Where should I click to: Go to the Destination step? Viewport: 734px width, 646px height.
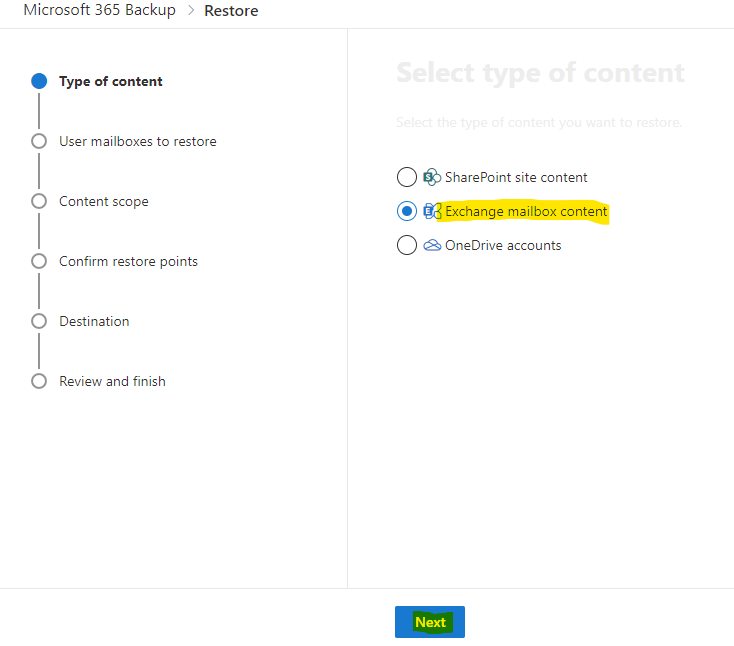point(94,321)
